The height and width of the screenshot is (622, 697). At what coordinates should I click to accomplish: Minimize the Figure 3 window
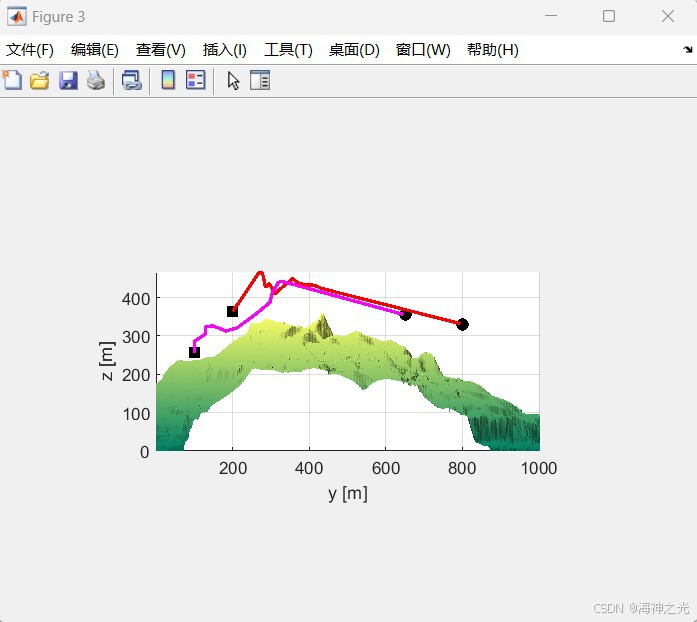coord(551,16)
